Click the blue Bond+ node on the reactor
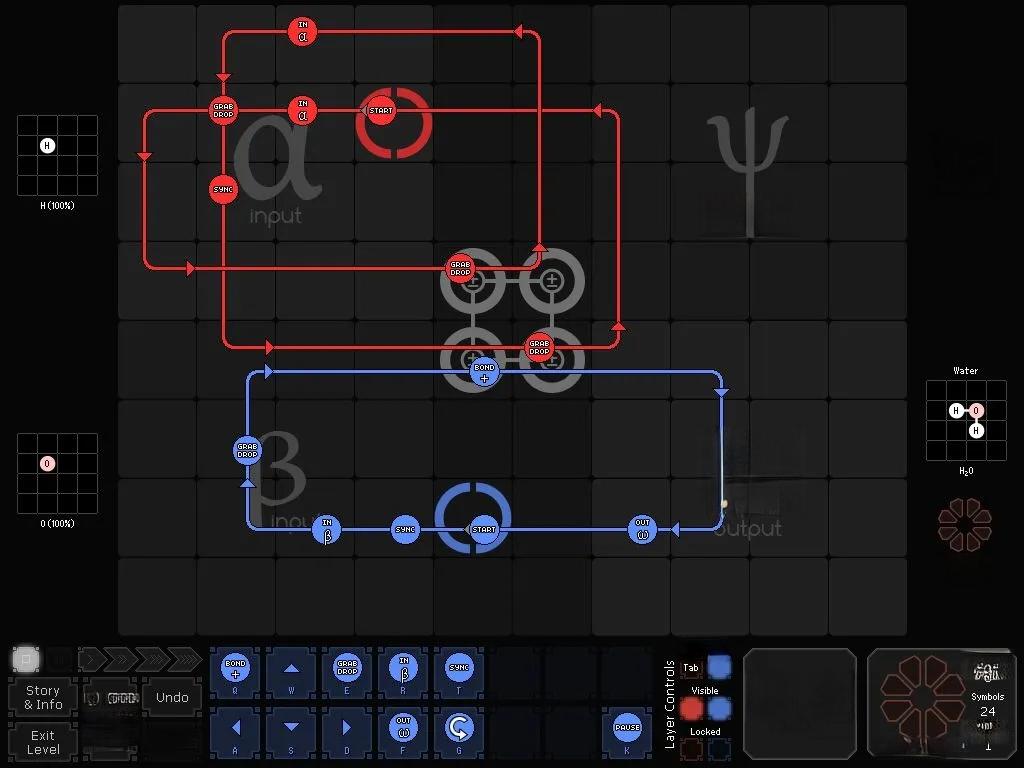1024x768 pixels. click(x=484, y=372)
